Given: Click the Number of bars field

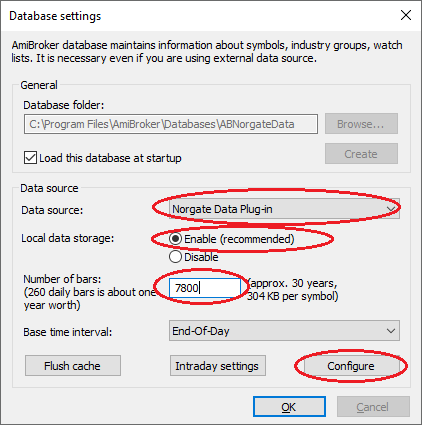Looking at the screenshot, I should pos(204,288).
